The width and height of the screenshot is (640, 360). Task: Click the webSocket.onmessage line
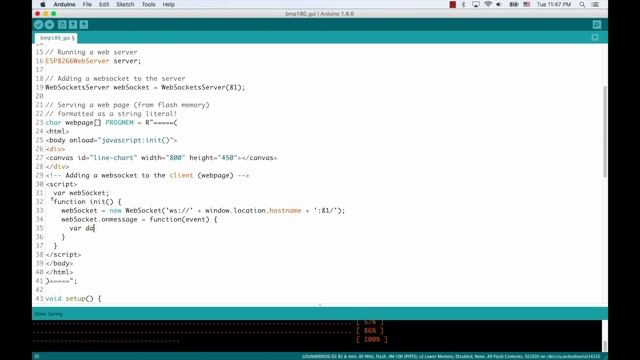pos(139,219)
